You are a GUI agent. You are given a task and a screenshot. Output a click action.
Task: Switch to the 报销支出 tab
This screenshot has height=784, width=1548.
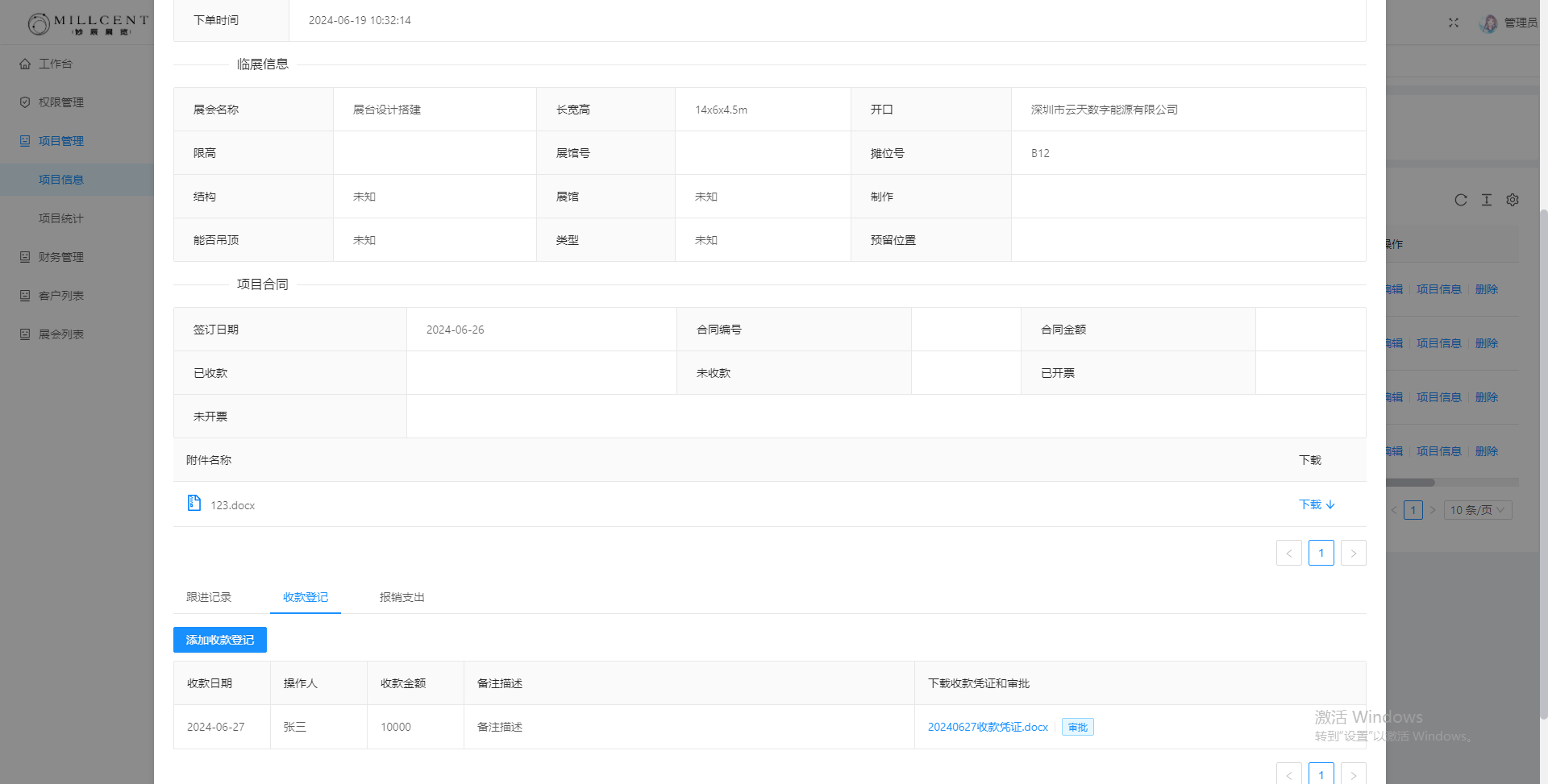[402, 597]
